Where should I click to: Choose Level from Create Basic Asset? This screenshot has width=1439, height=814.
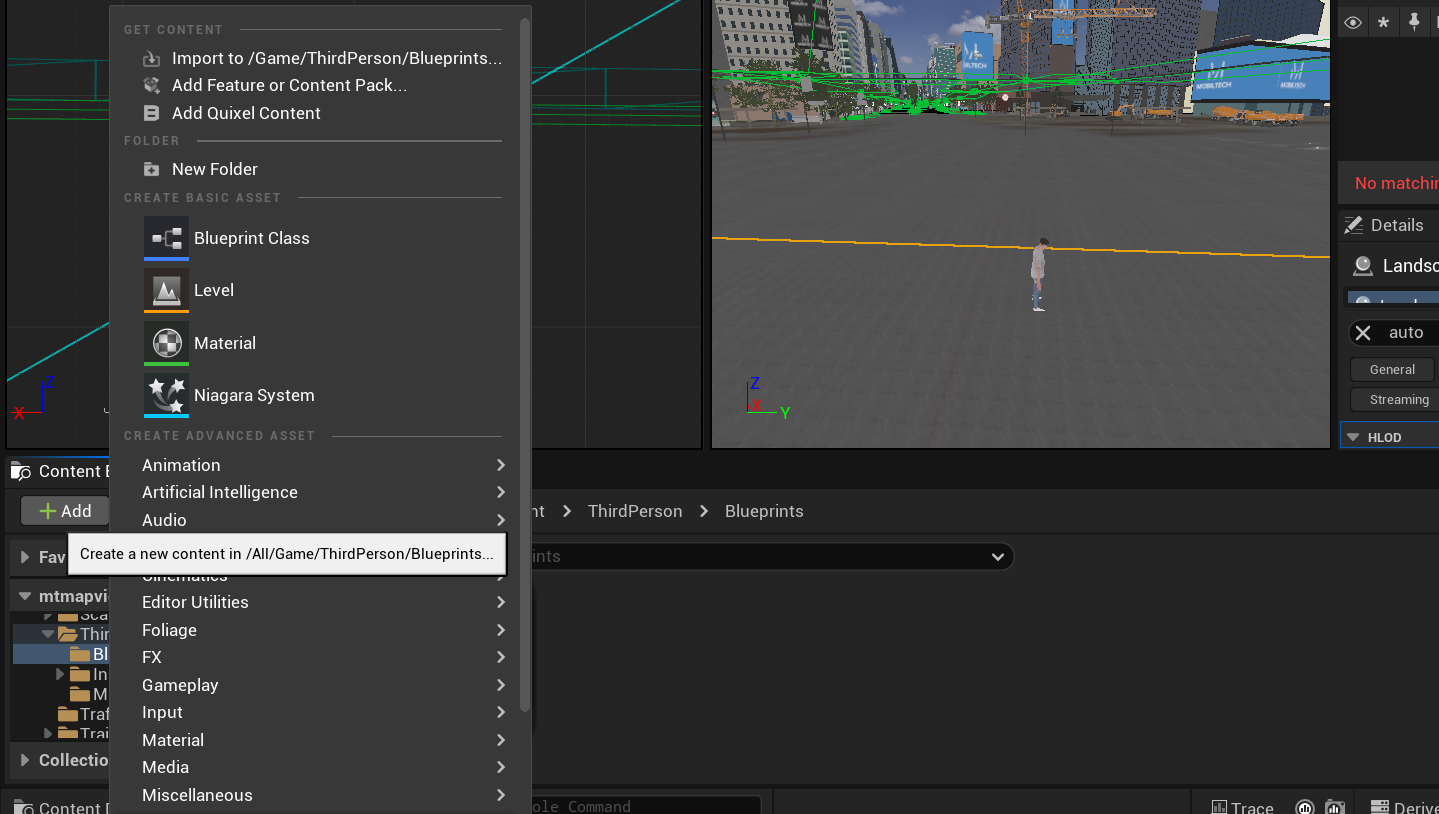322,290
